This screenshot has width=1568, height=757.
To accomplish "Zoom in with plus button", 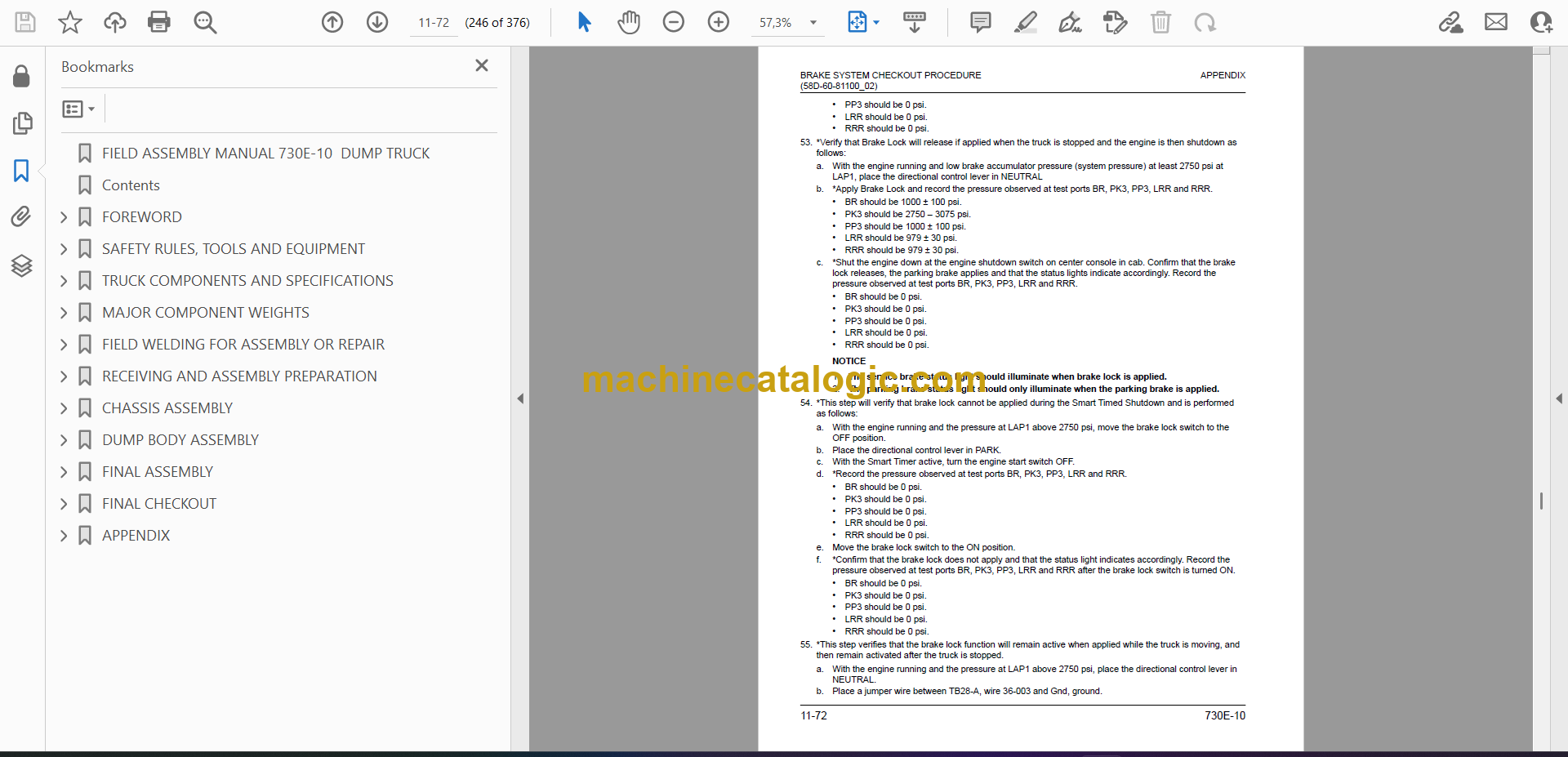I will tap(719, 22).
